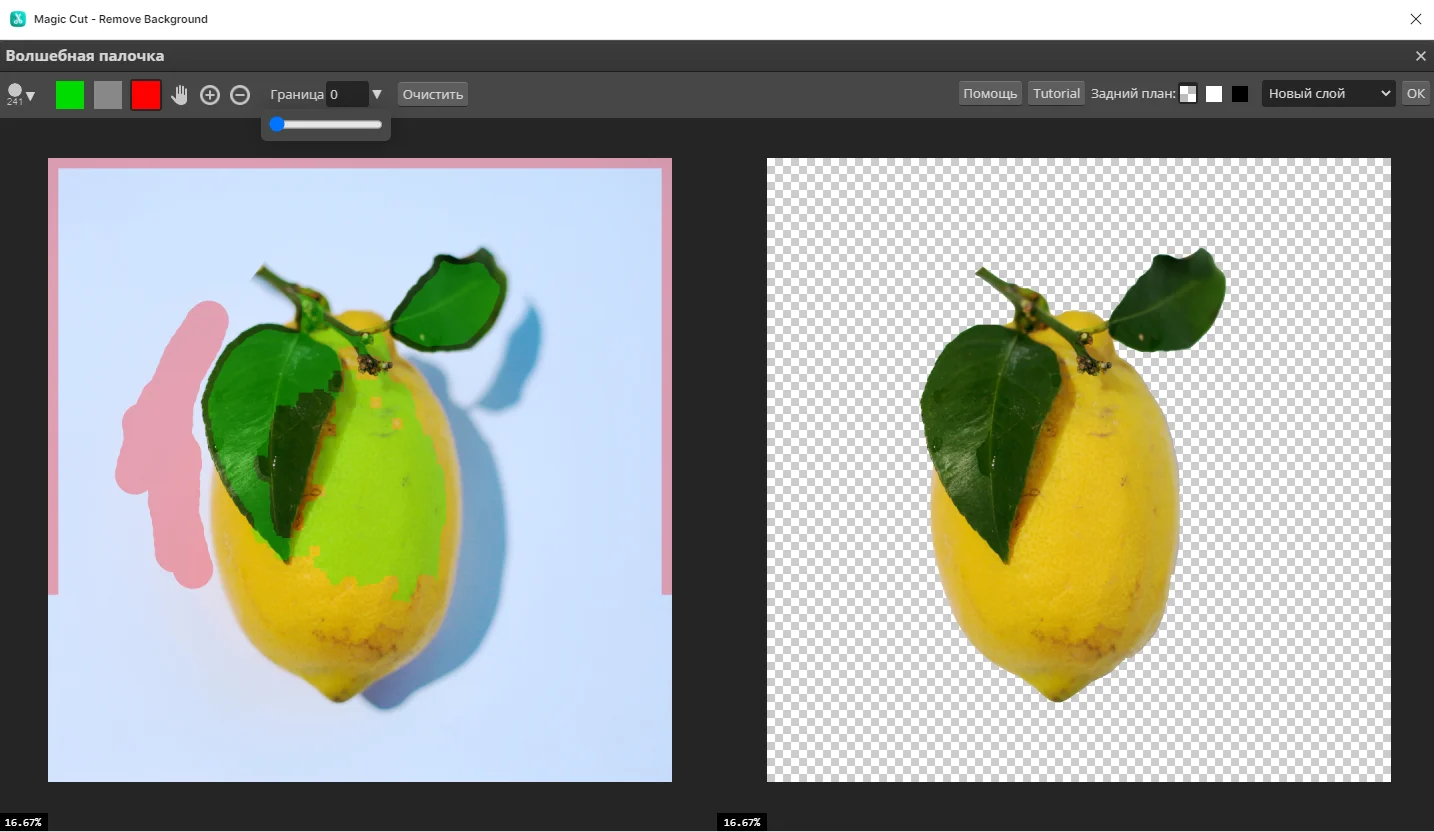Confirm with the OK button

(x=1415, y=93)
